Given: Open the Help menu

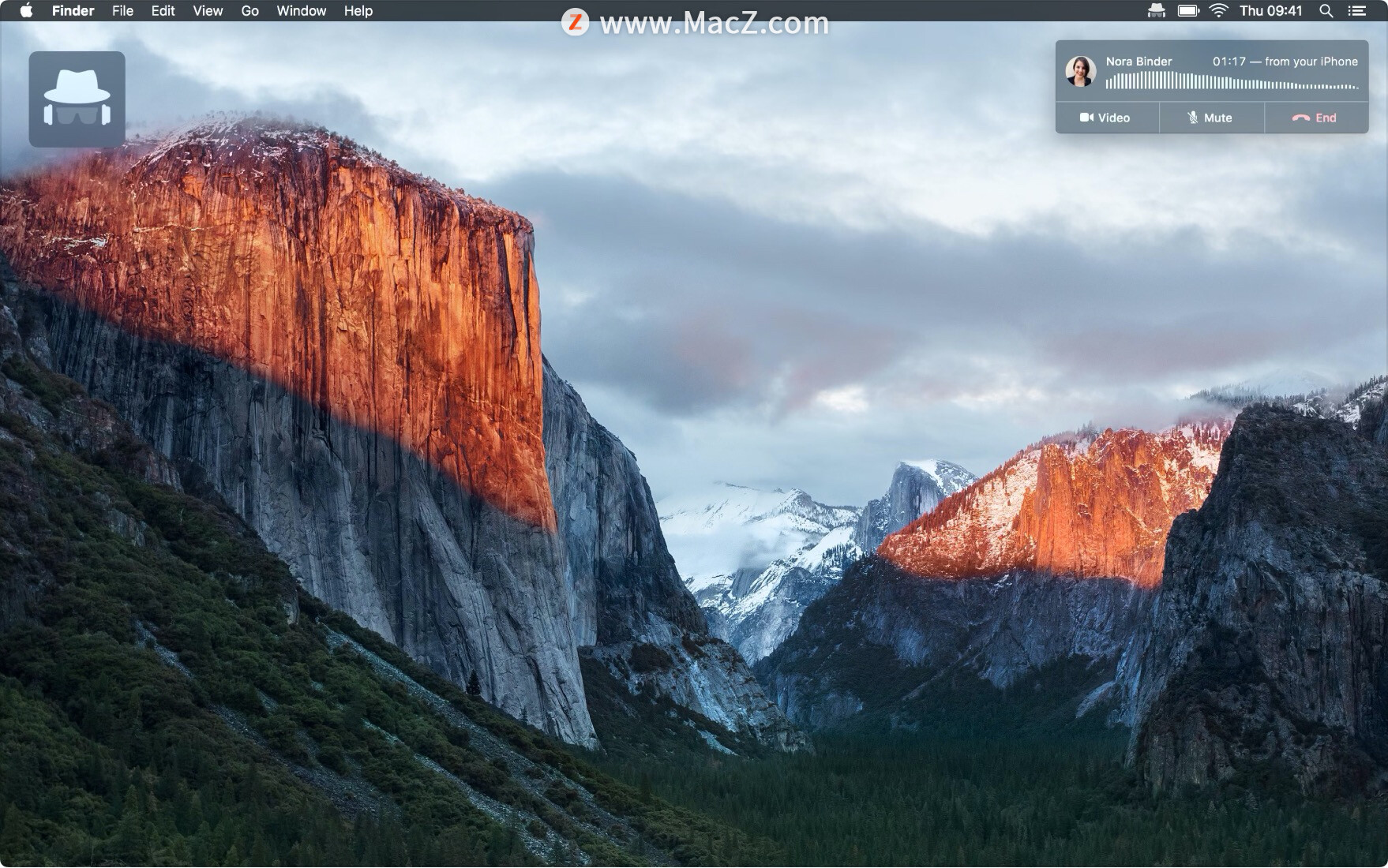Looking at the screenshot, I should click(x=358, y=11).
